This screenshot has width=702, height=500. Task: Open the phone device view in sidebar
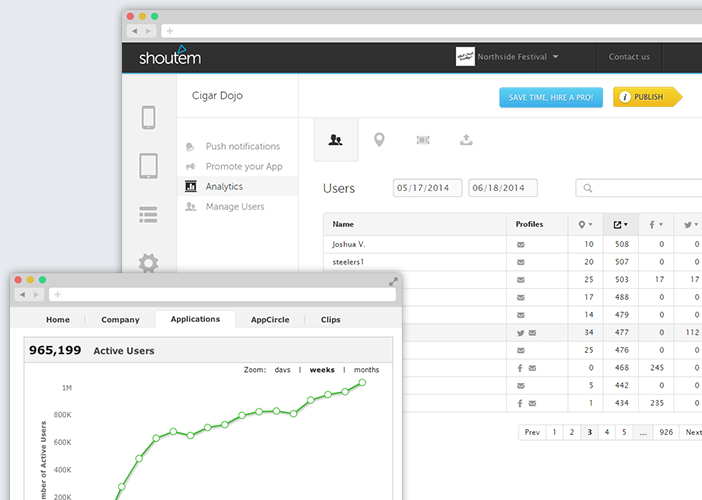tap(149, 117)
